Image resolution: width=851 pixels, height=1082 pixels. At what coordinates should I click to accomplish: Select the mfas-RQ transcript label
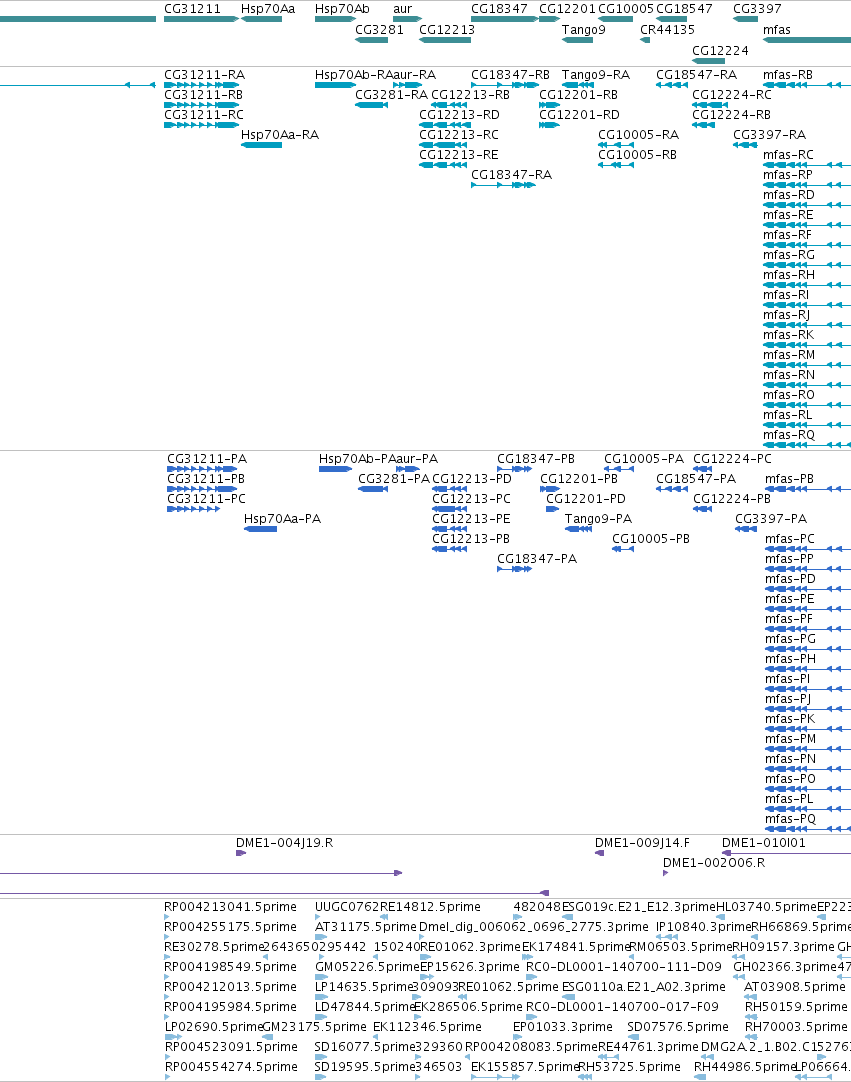click(x=789, y=435)
